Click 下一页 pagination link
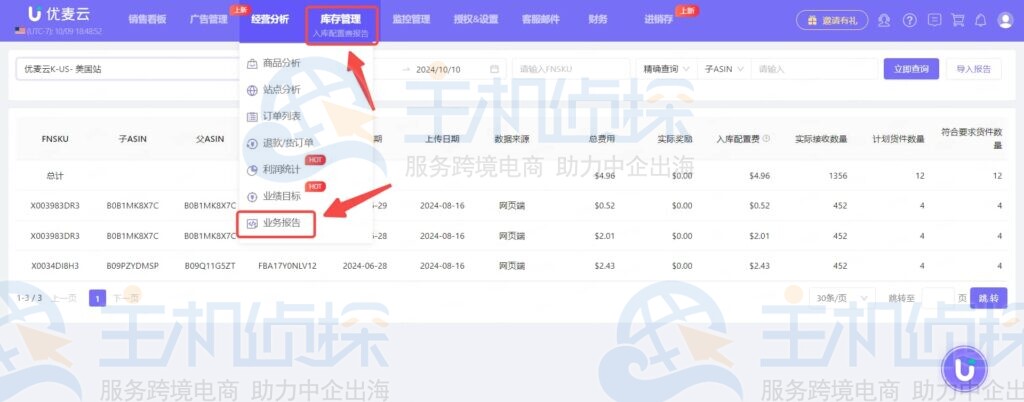This screenshot has height=402, width=1024. [126, 298]
